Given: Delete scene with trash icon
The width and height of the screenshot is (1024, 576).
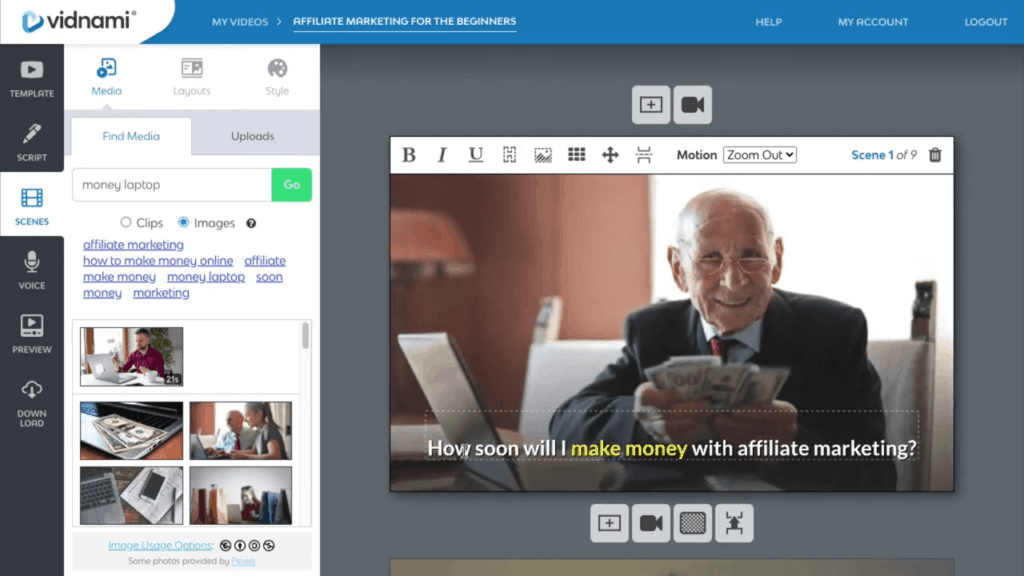Looking at the screenshot, I should pyautogui.click(x=935, y=155).
